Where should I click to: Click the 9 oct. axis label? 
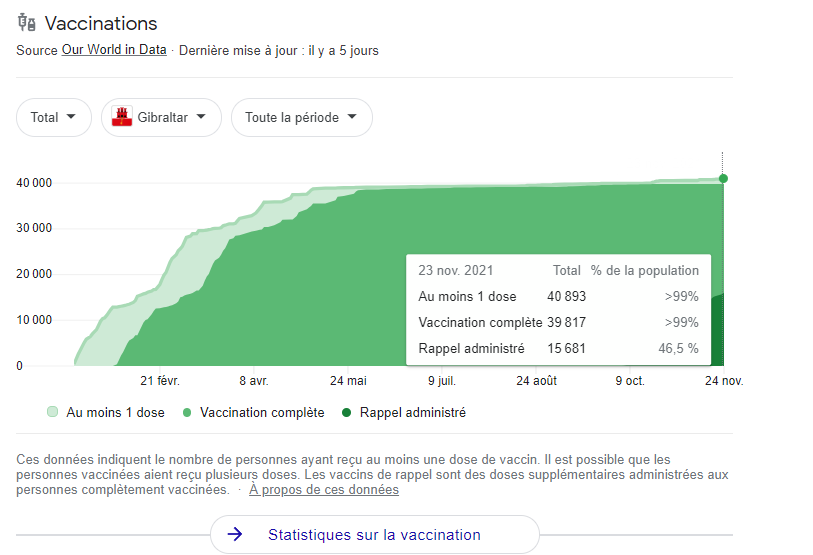tap(630, 381)
